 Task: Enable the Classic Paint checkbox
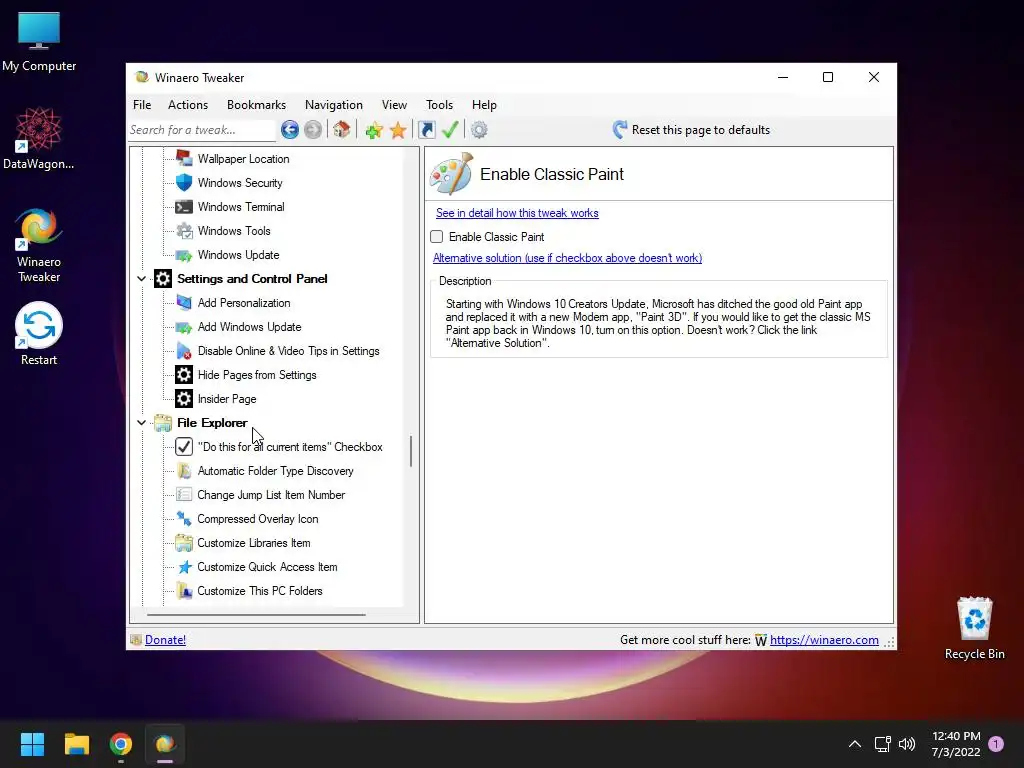coord(436,236)
